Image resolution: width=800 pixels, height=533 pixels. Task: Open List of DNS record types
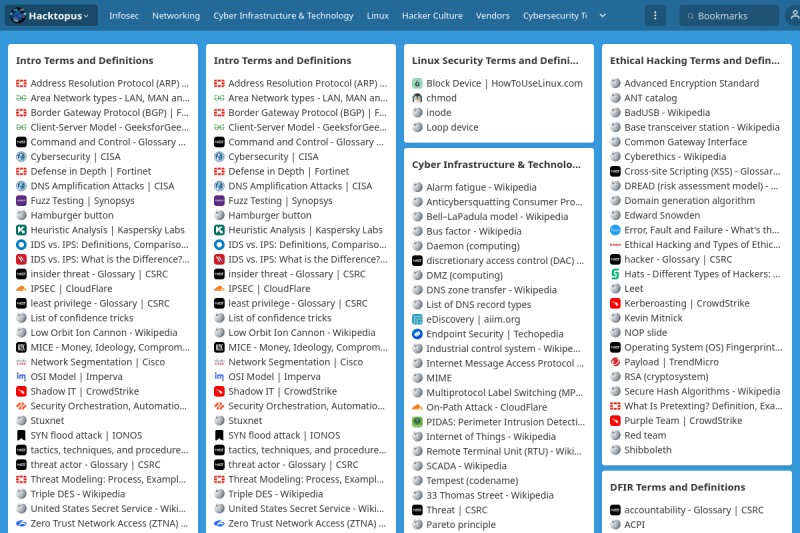tap(479, 305)
